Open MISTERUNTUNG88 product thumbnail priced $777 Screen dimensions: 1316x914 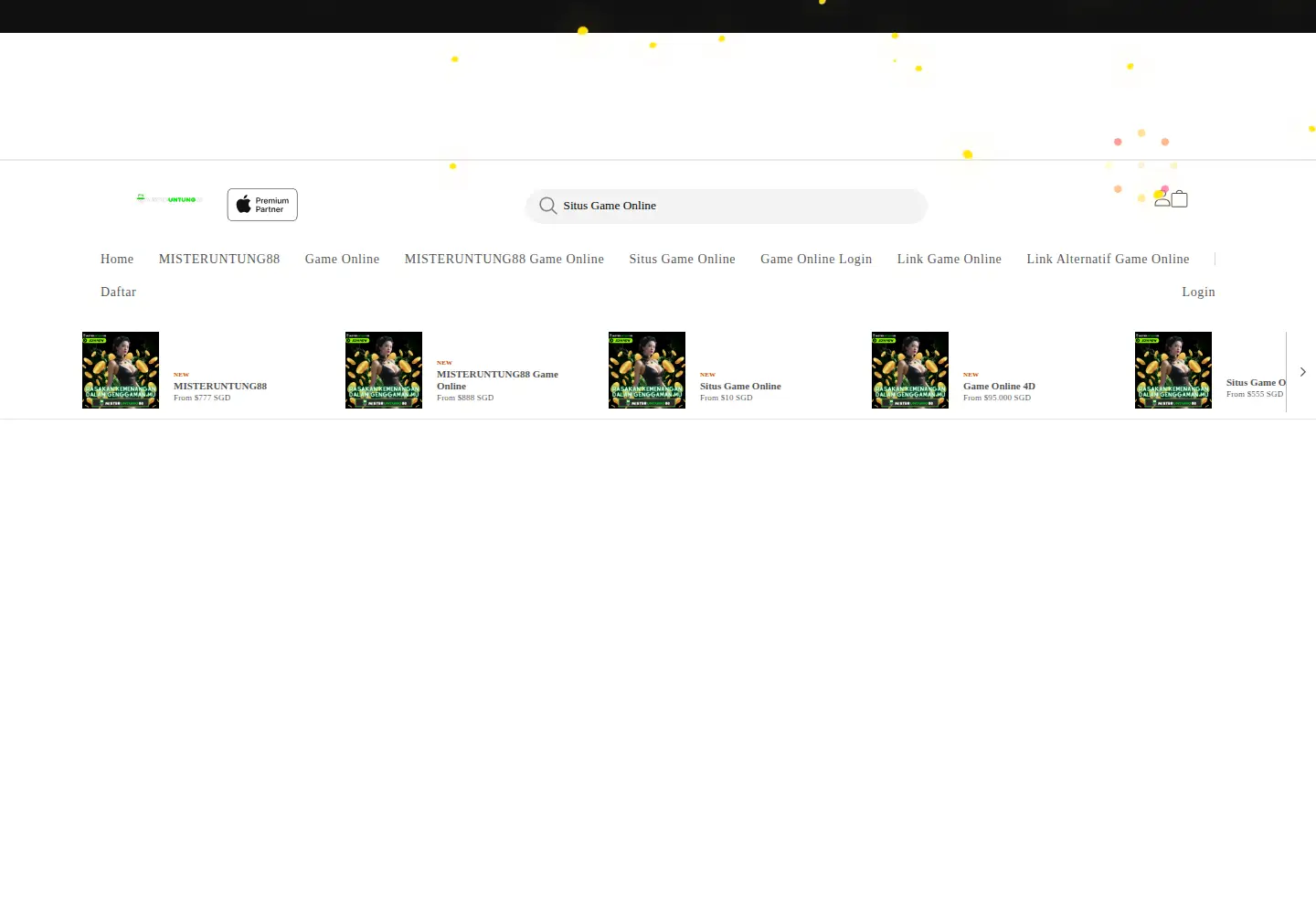point(121,370)
